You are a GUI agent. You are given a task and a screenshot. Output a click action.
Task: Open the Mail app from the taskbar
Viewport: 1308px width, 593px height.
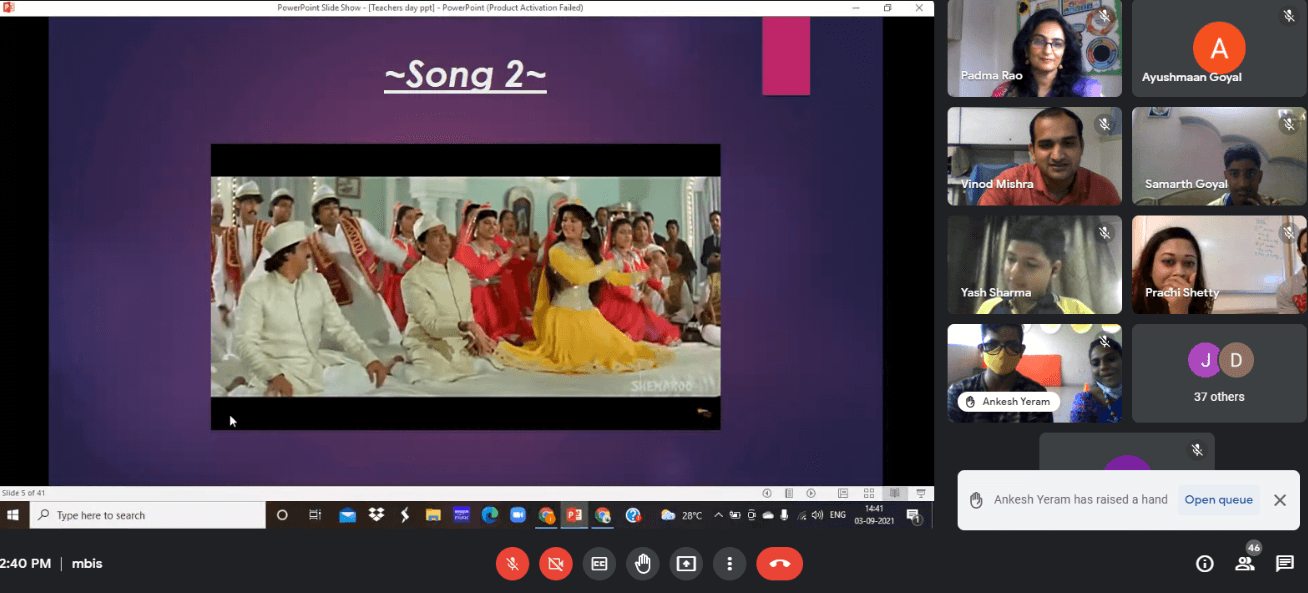347,515
